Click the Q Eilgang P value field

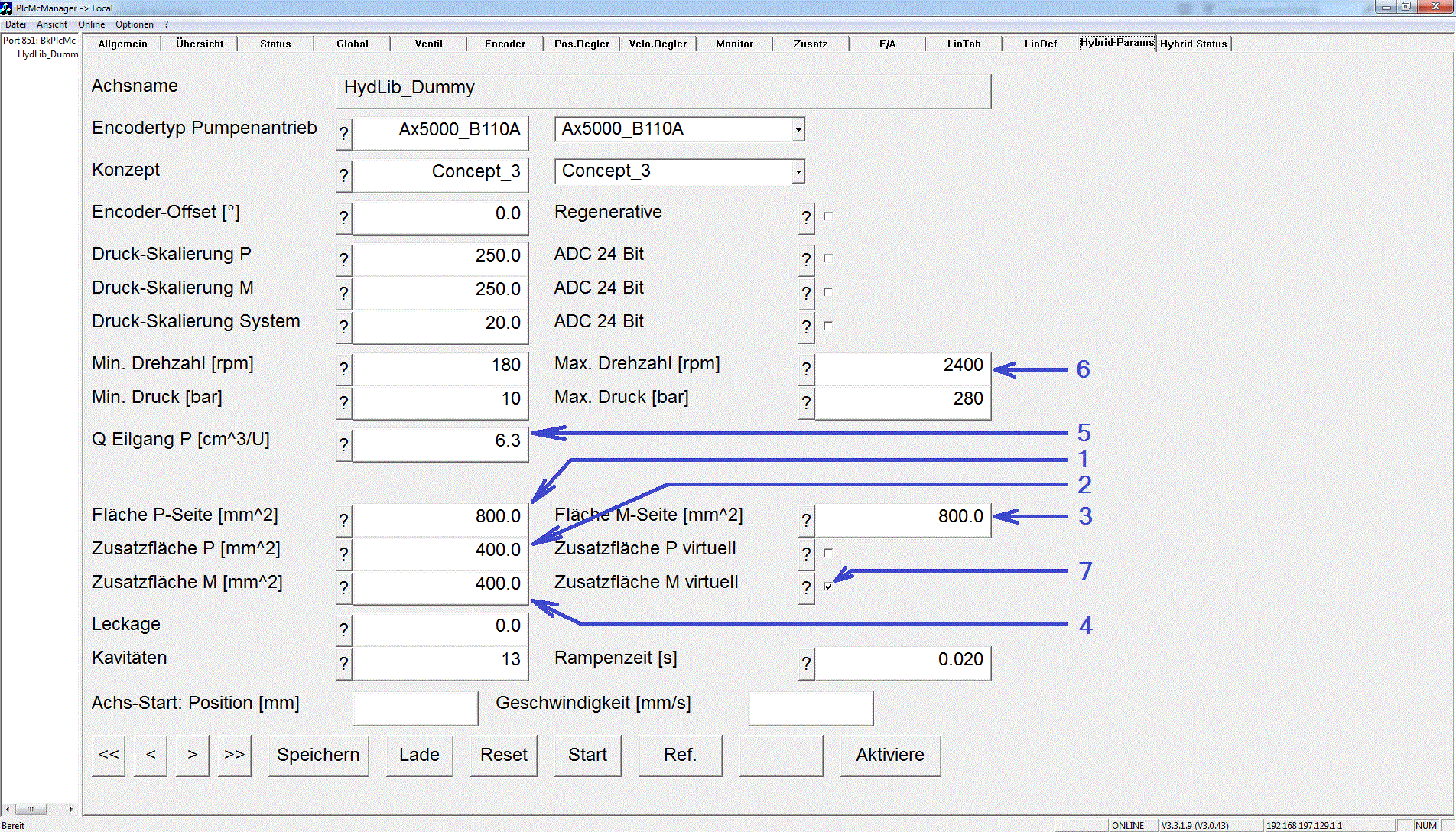tap(440, 445)
